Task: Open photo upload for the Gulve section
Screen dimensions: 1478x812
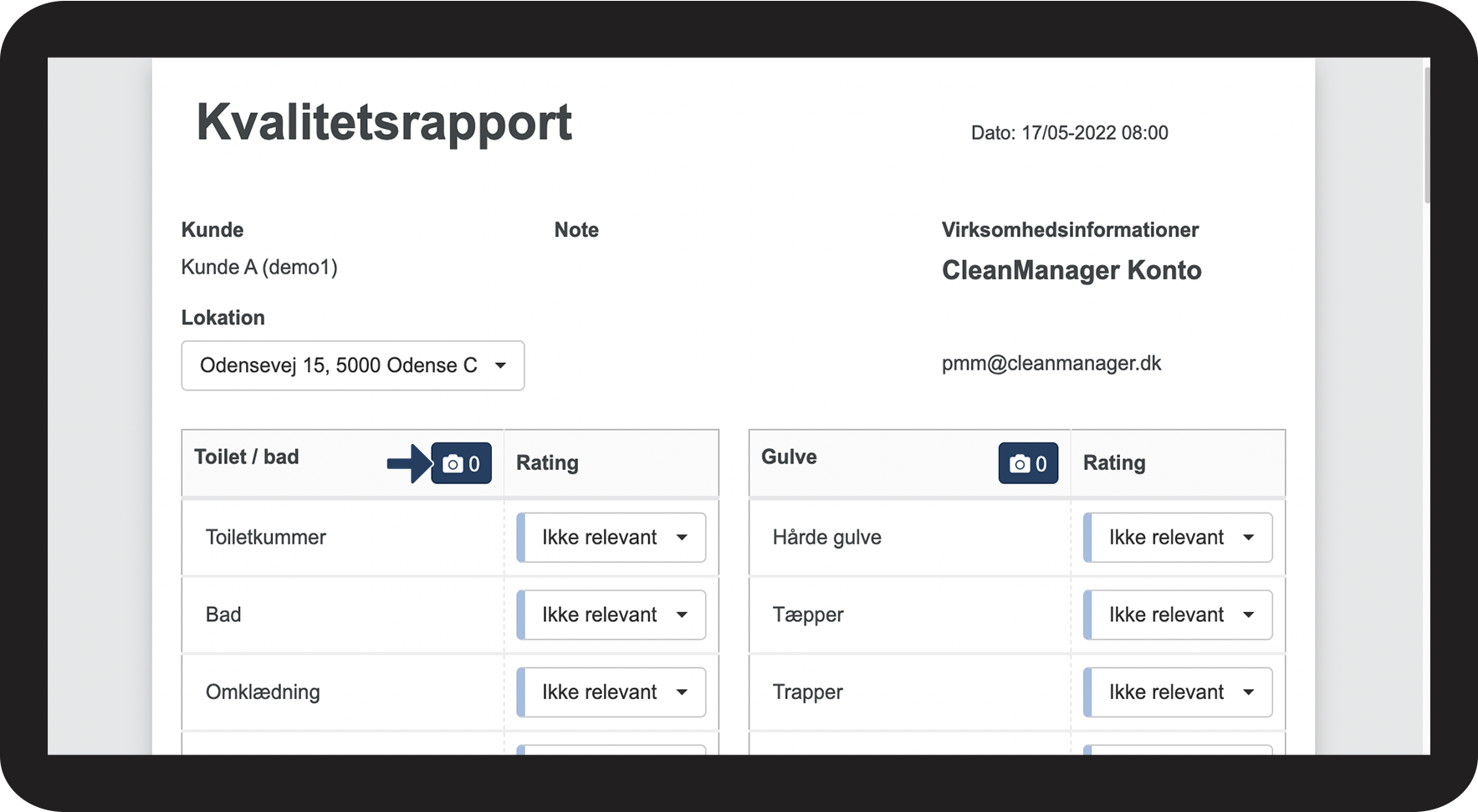Action: 1028,463
